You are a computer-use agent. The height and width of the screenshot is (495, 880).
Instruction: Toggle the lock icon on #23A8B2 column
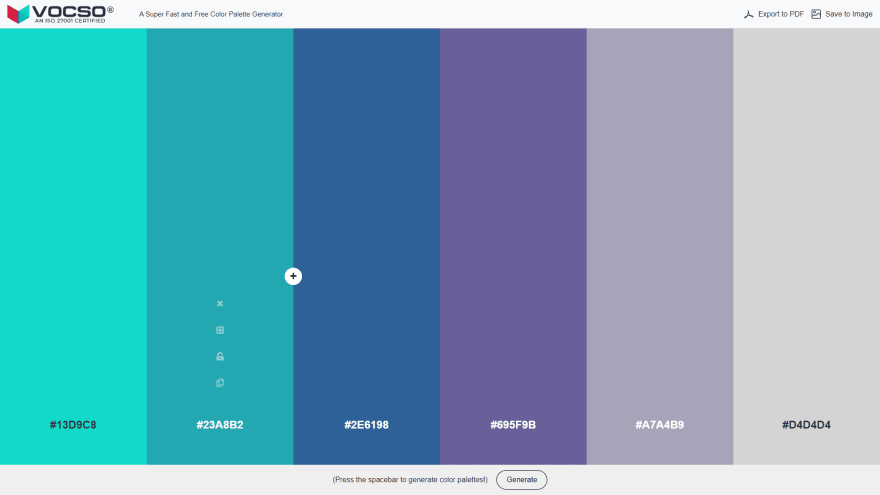point(220,356)
